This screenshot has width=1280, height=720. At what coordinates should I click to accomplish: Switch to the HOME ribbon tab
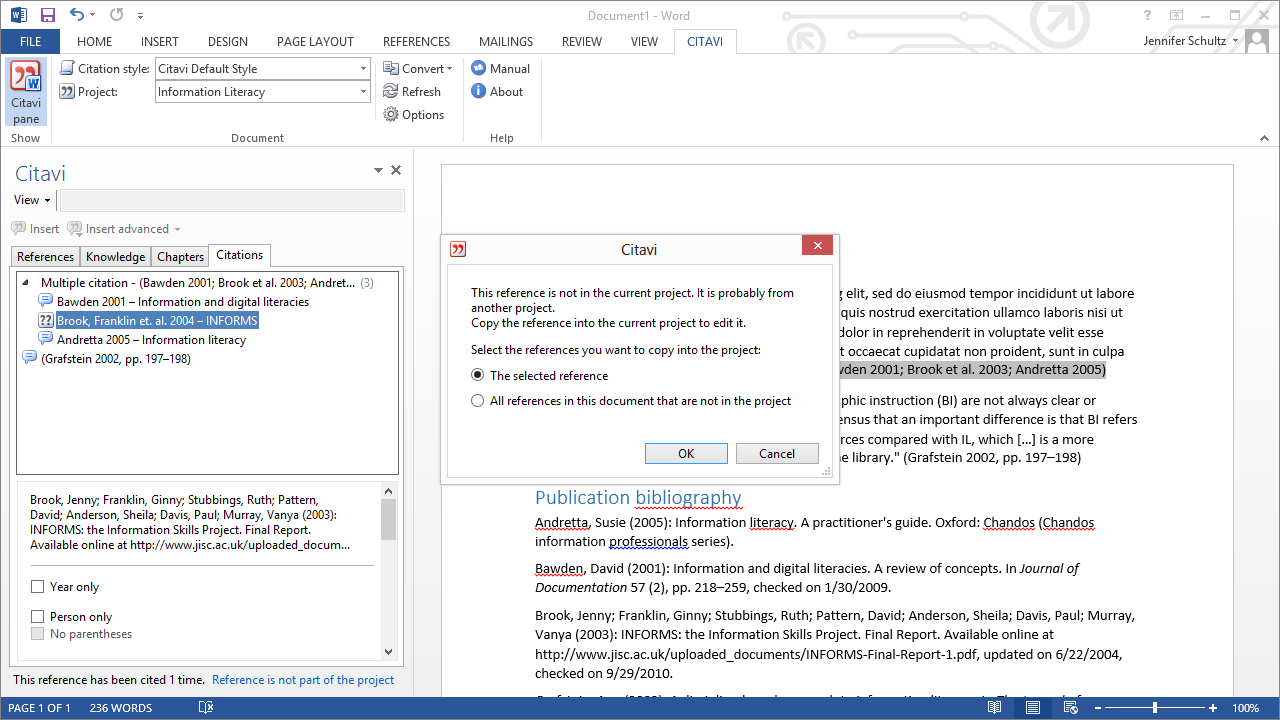pos(95,41)
